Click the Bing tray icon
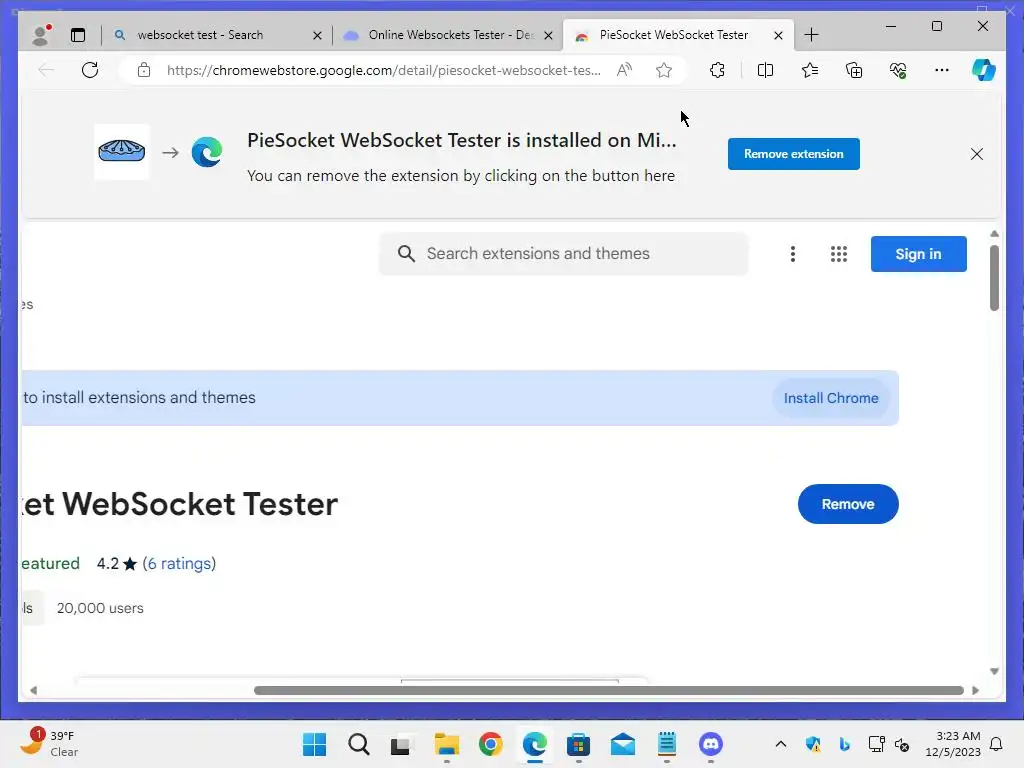This screenshot has width=1024, height=768. (x=844, y=744)
